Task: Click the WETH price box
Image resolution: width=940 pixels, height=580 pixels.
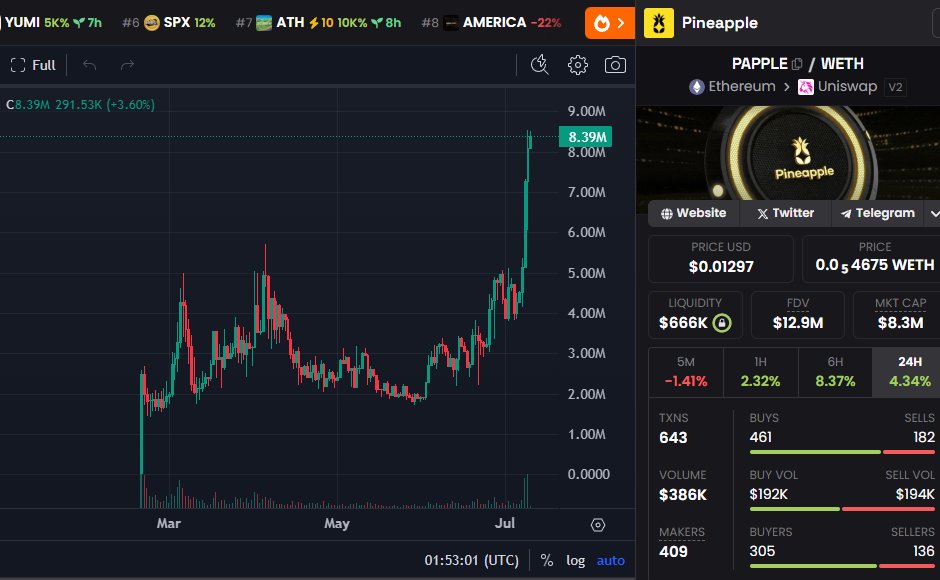Action: click(873, 259)
